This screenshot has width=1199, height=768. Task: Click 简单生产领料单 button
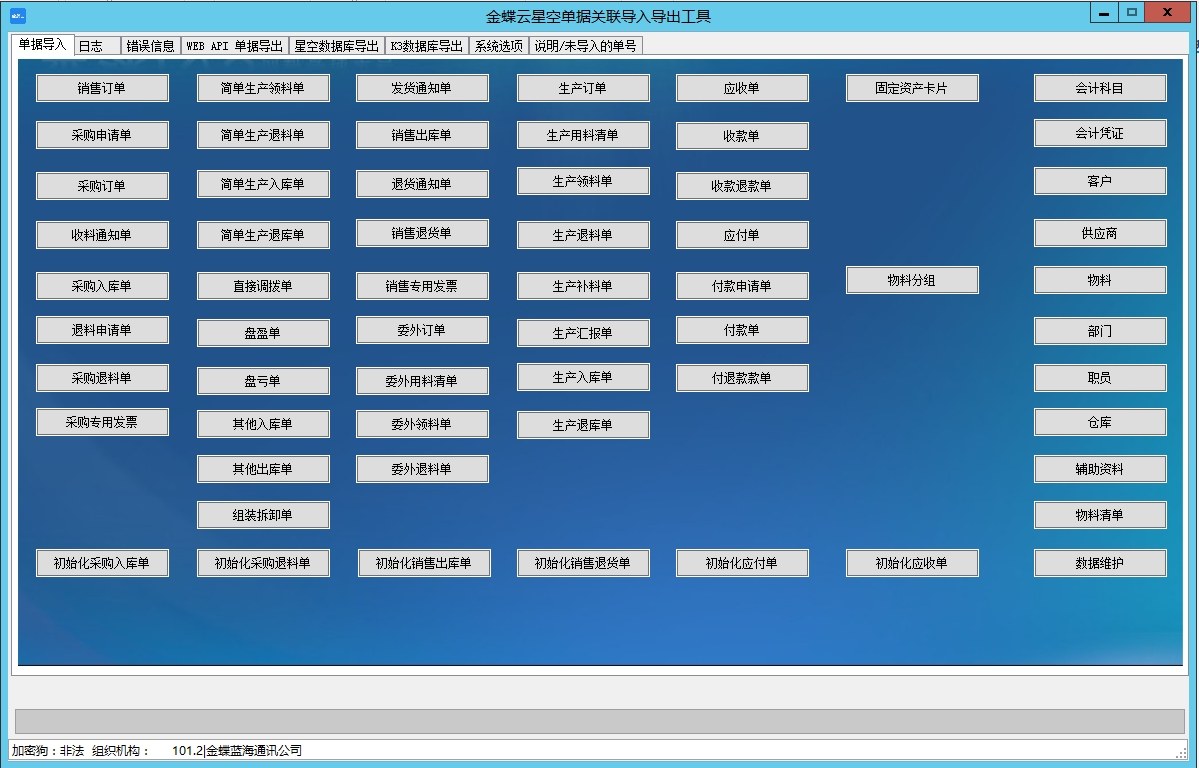tap(263, 88)
